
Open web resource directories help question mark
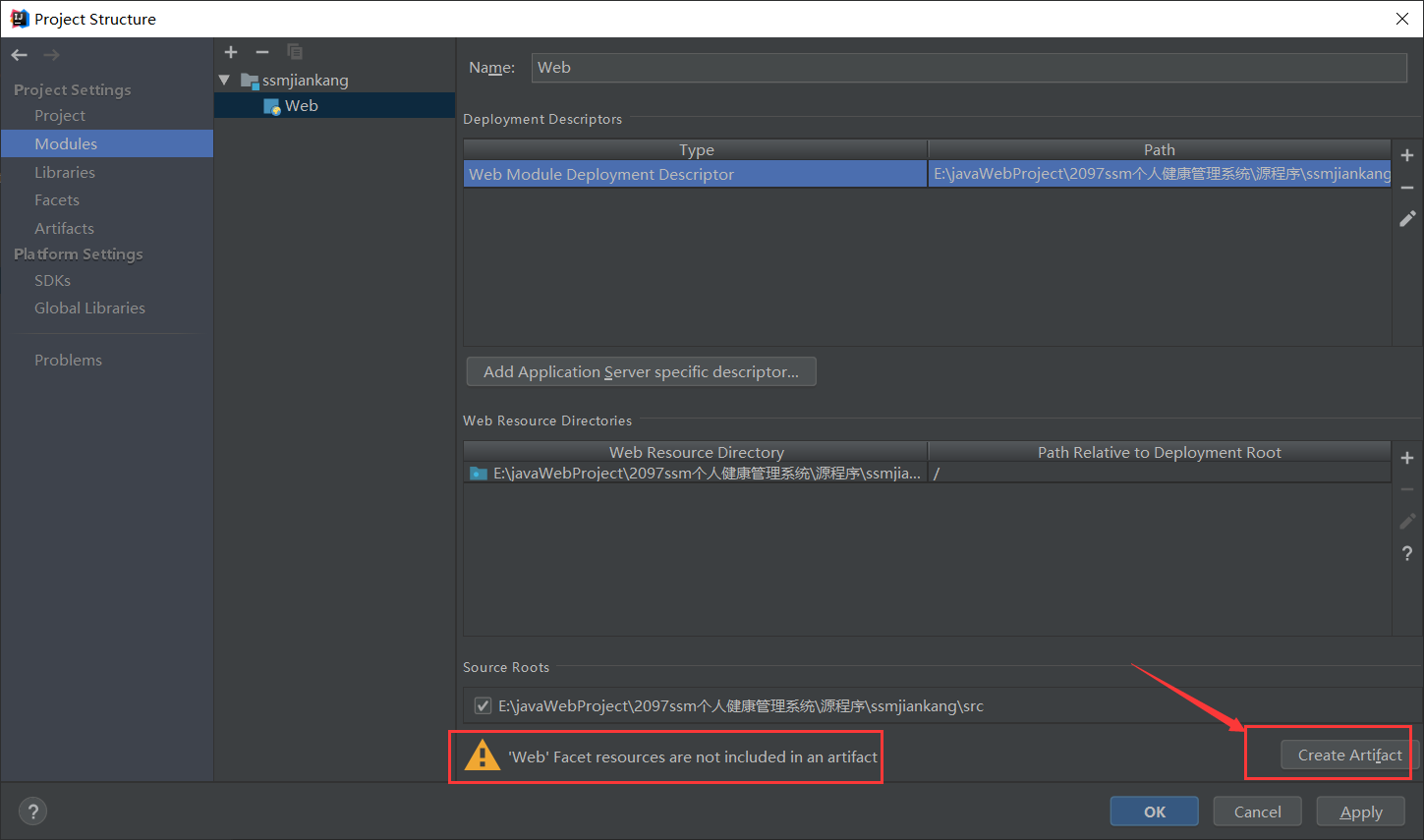[x=1407, y=553]
